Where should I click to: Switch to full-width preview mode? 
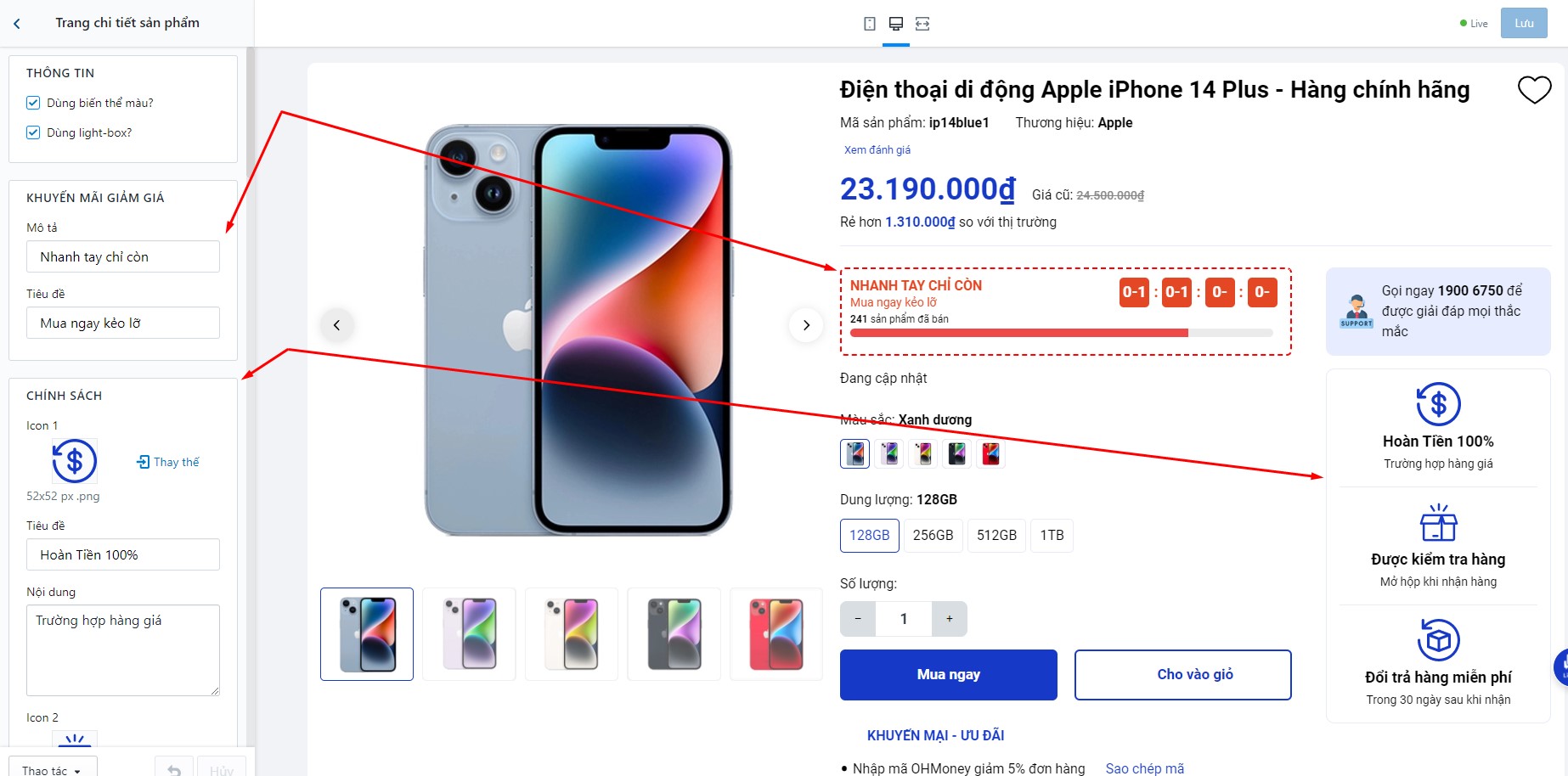point(922,24)
